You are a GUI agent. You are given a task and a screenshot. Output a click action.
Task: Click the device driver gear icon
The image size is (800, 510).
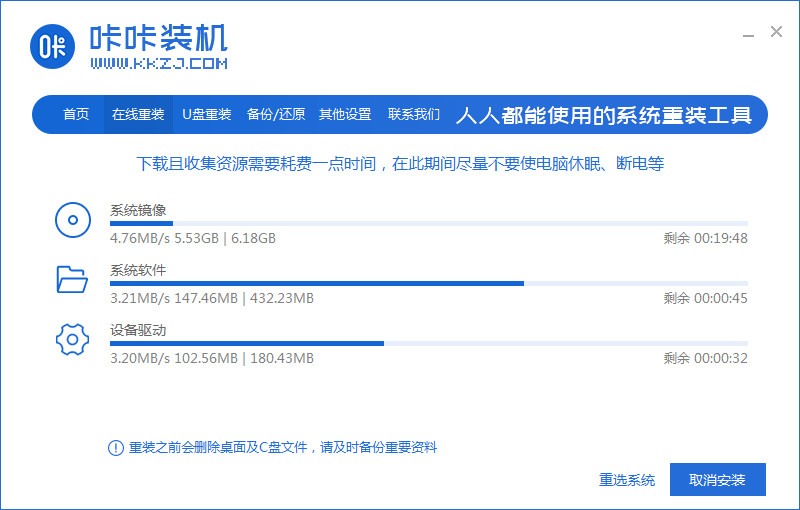(x=72, y=339)
